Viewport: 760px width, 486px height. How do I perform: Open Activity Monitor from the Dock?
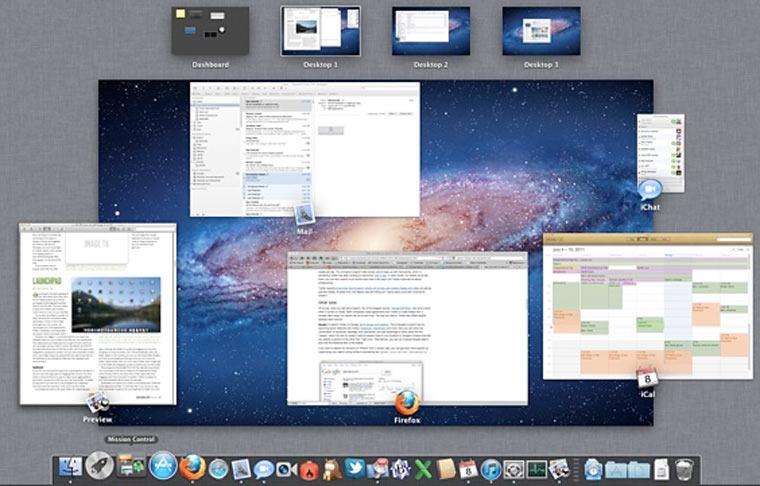coord(537,469)
